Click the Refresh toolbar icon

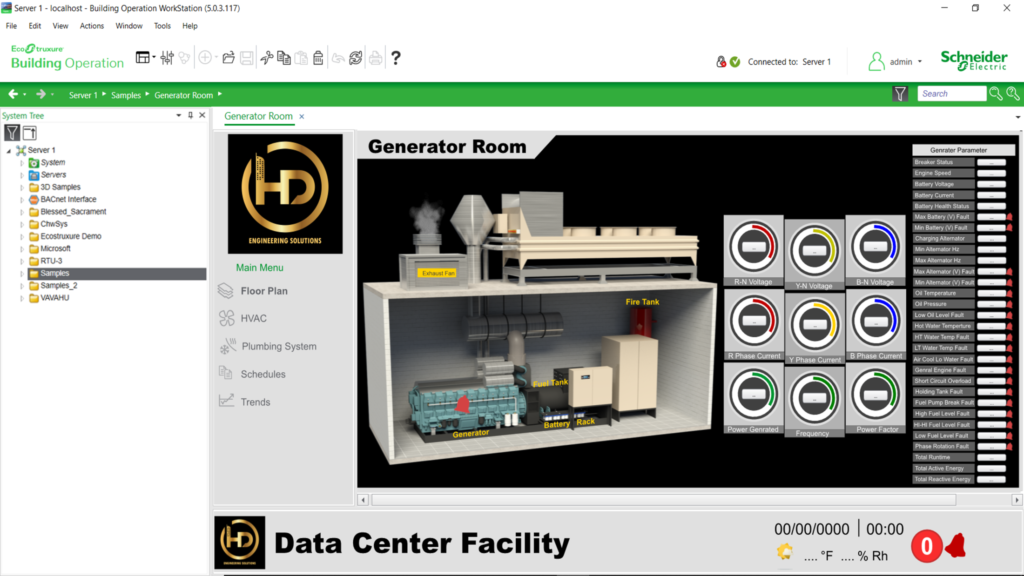tap(355, 58)
